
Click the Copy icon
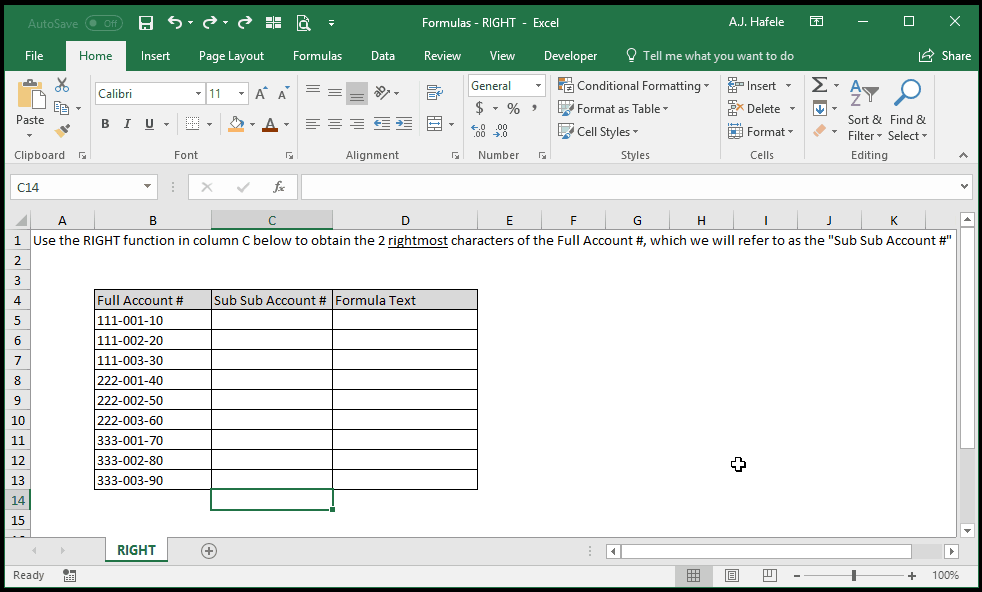tap(61, 108)
